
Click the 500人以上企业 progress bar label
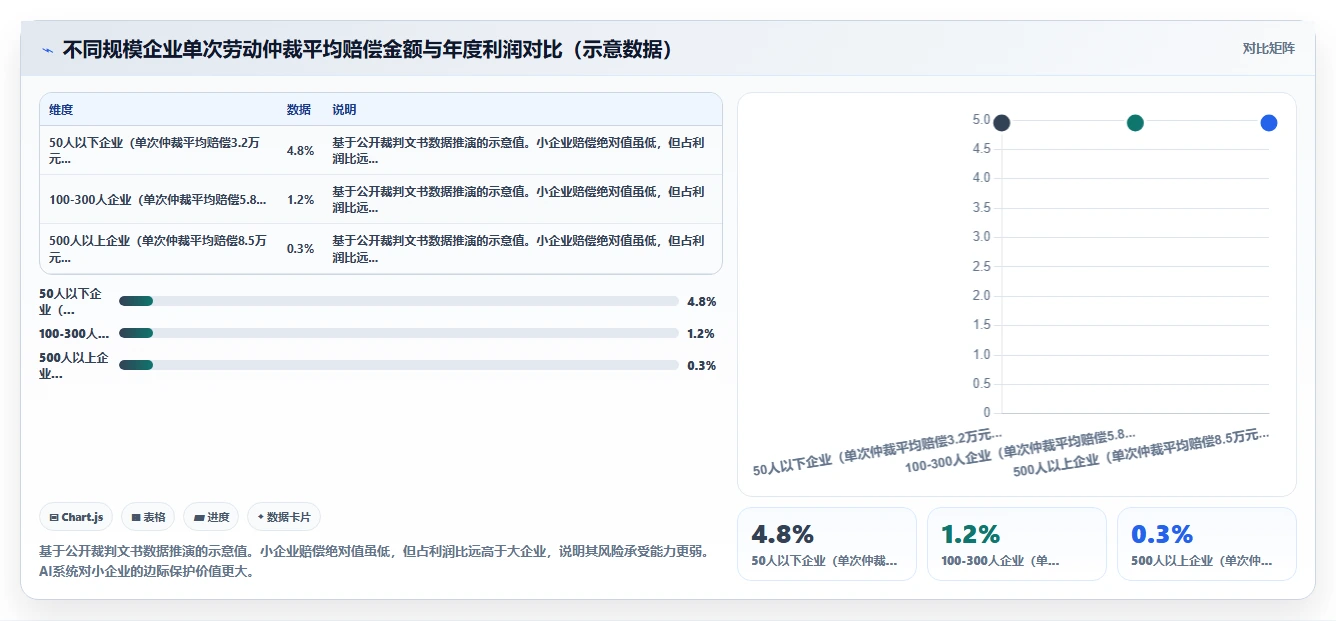74,365
